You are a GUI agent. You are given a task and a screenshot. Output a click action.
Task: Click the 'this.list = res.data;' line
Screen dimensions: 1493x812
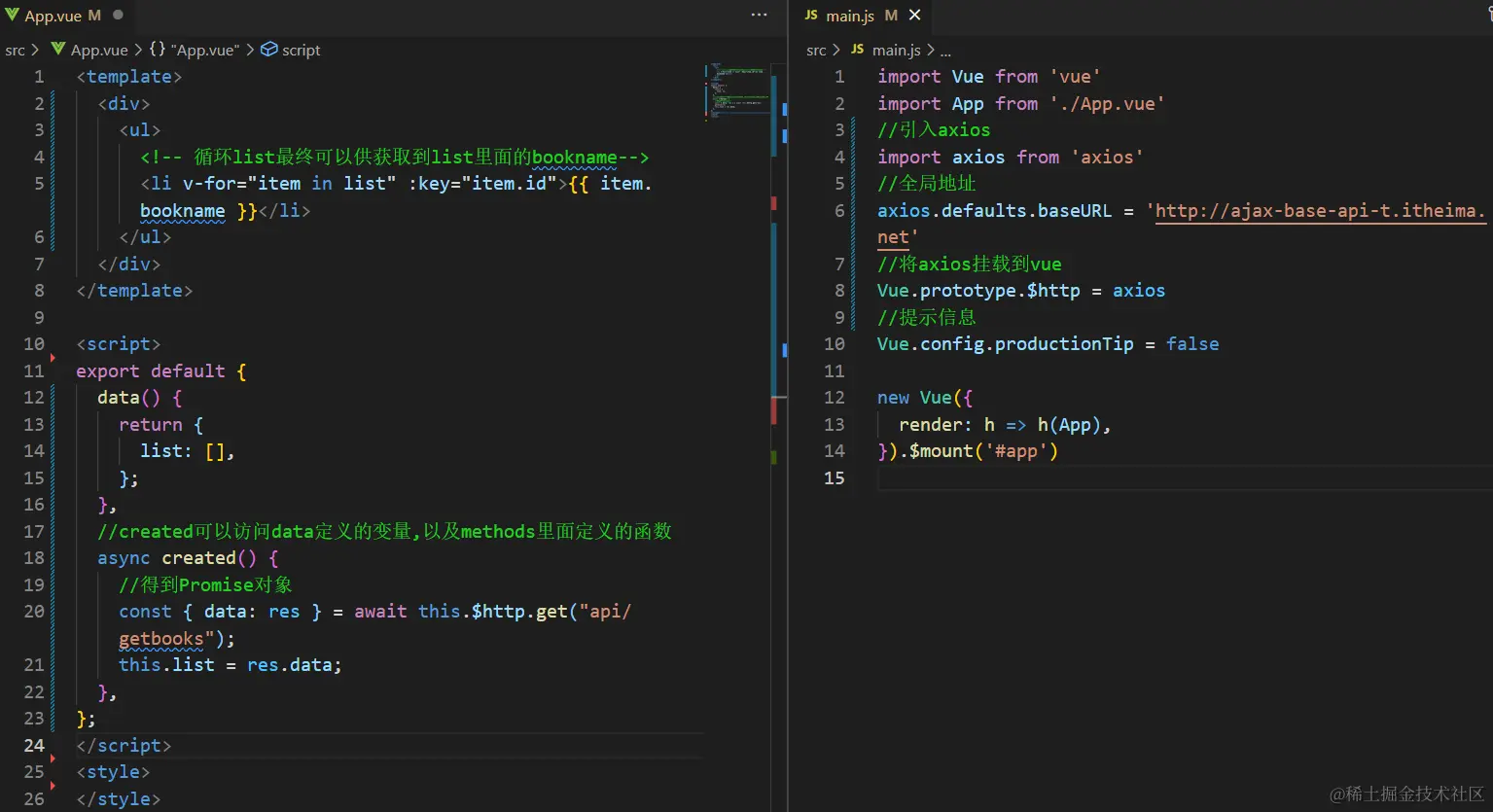[x=231, y=665]
